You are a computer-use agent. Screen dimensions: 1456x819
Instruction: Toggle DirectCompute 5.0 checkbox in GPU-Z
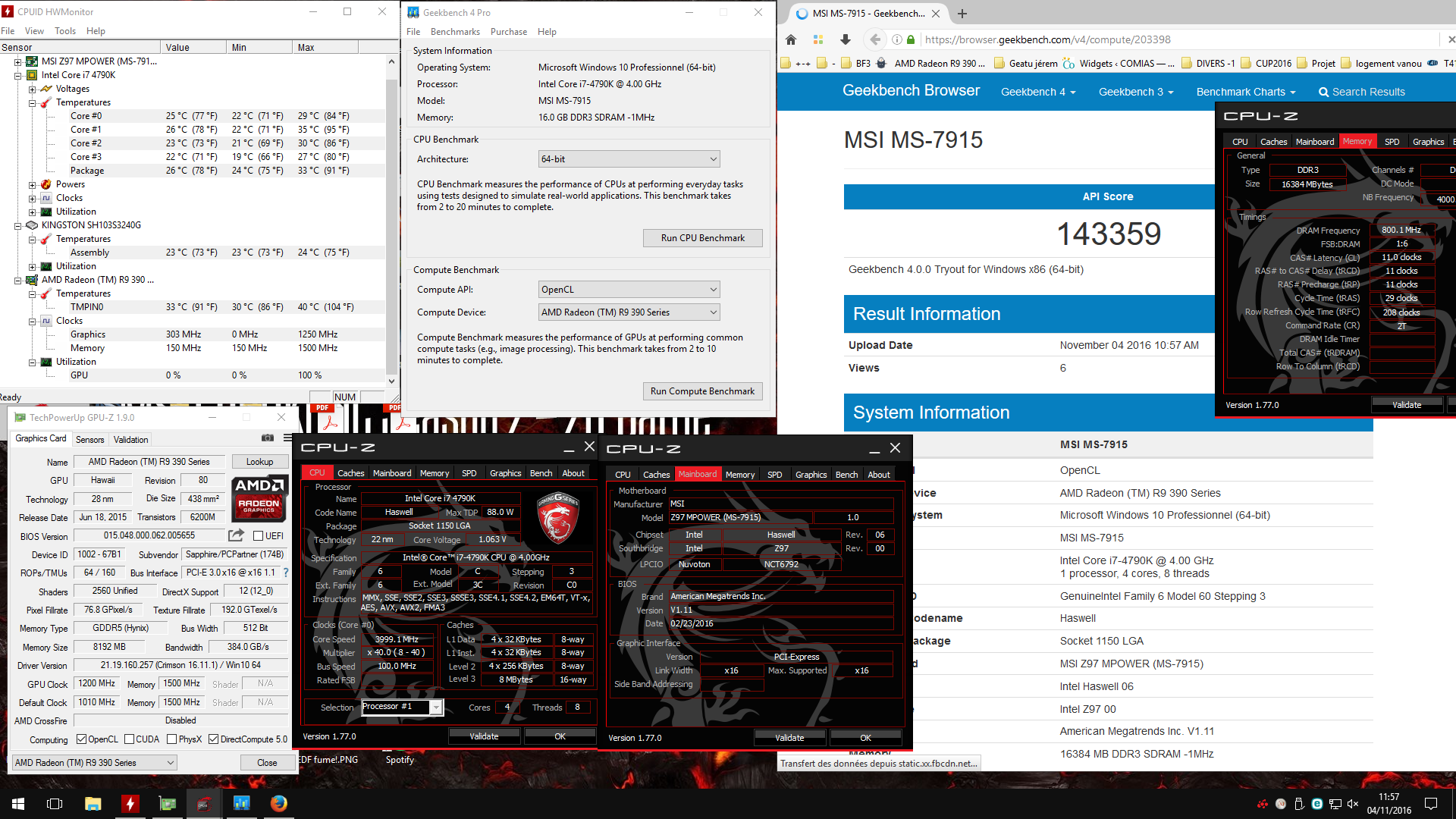coord(213,739)
